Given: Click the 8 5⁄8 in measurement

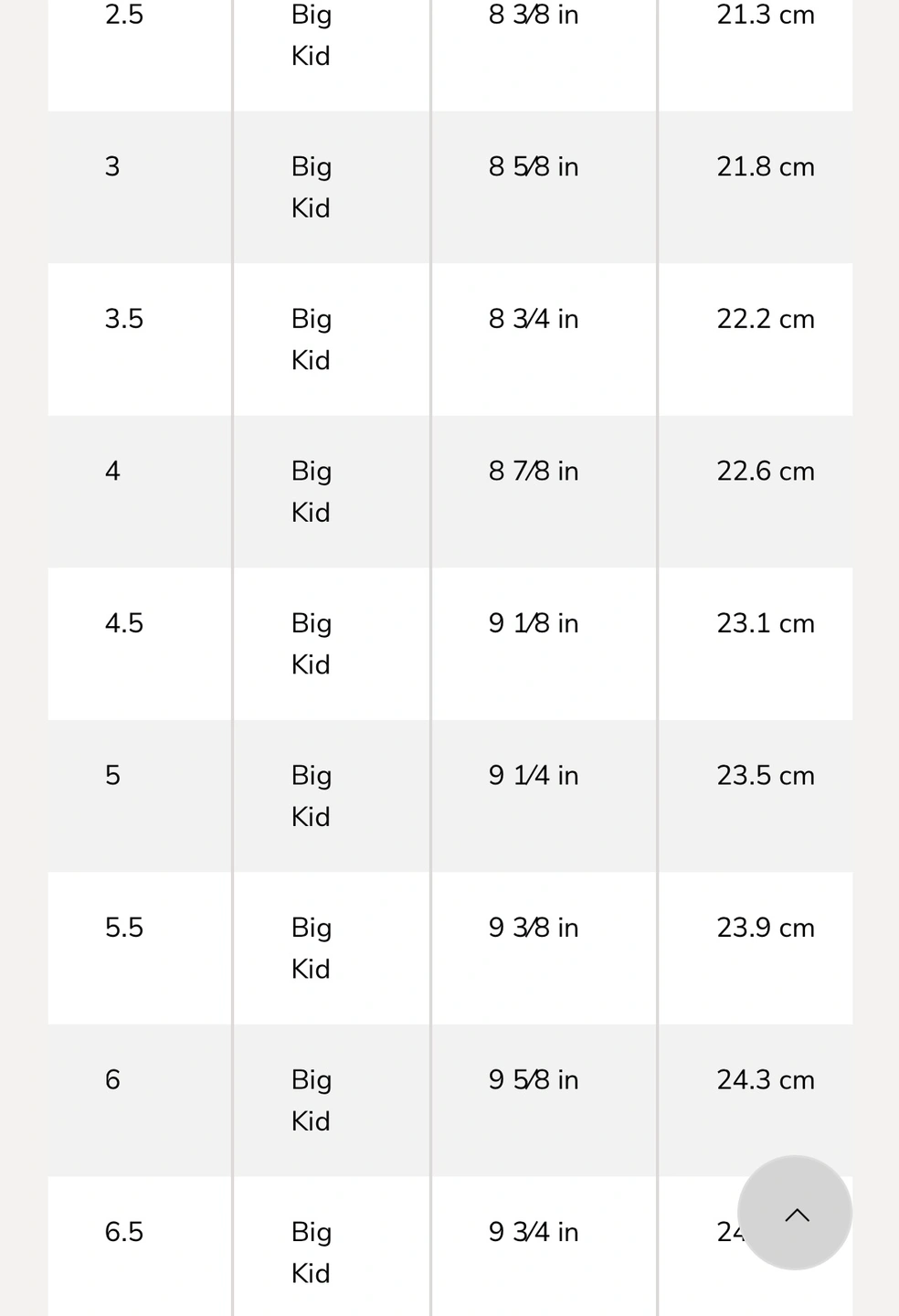Looking at the screenshot, I should 534,166.
